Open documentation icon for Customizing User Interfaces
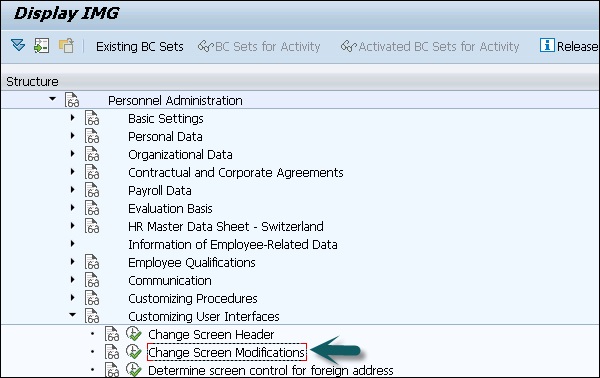 [92, 316]
